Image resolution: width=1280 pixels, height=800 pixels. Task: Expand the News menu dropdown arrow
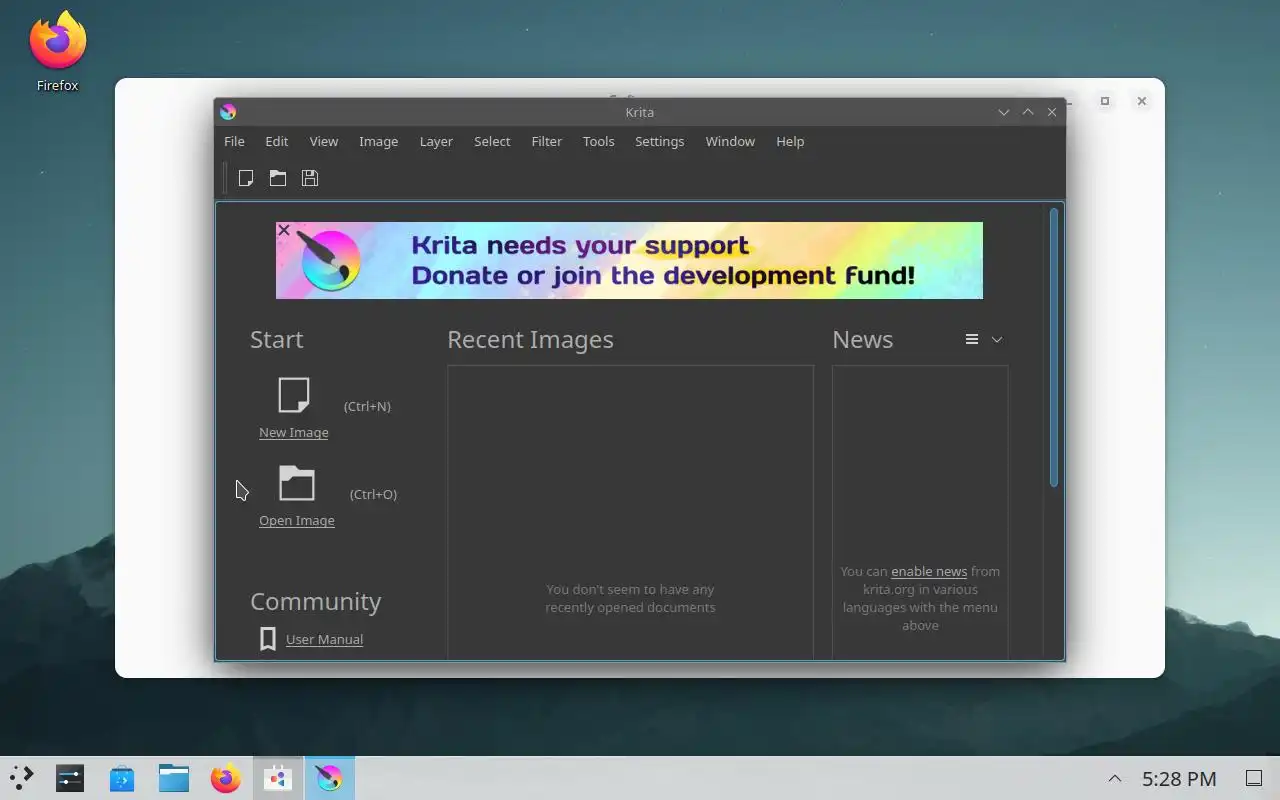click(x=997, y=340)
